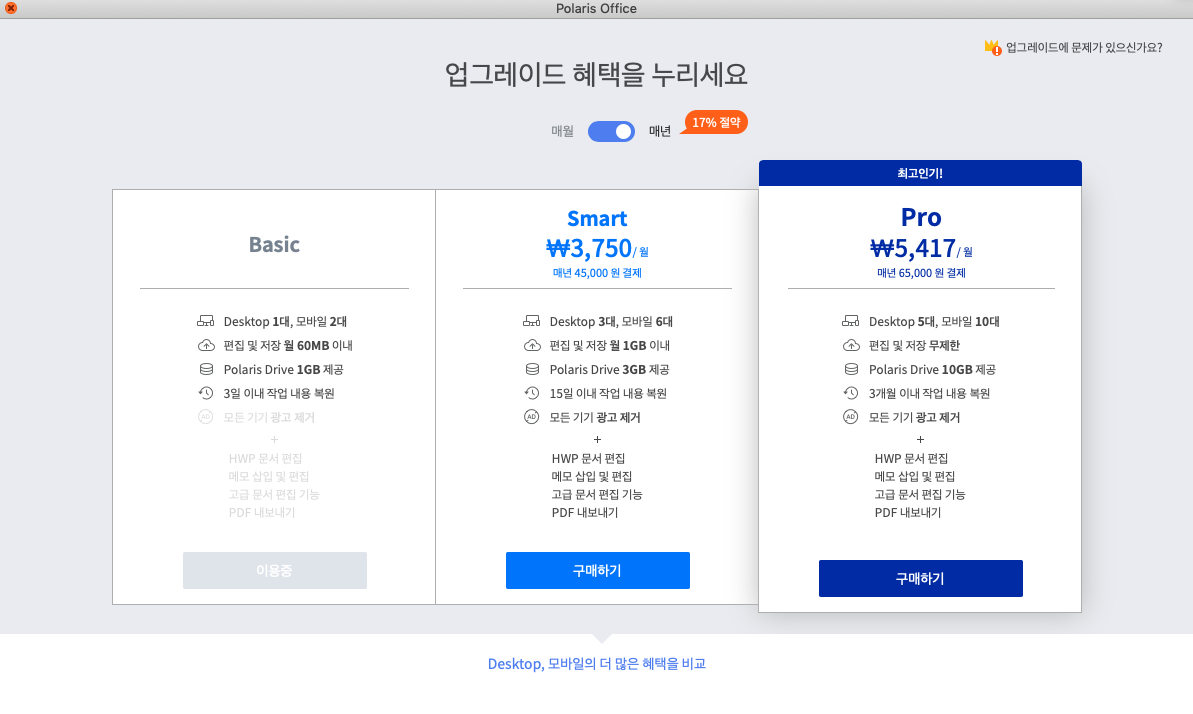The width and height of the screenshot is (1193, 714).
Task: Click the ₩3,750 Smart price
Action: (590, 248)
